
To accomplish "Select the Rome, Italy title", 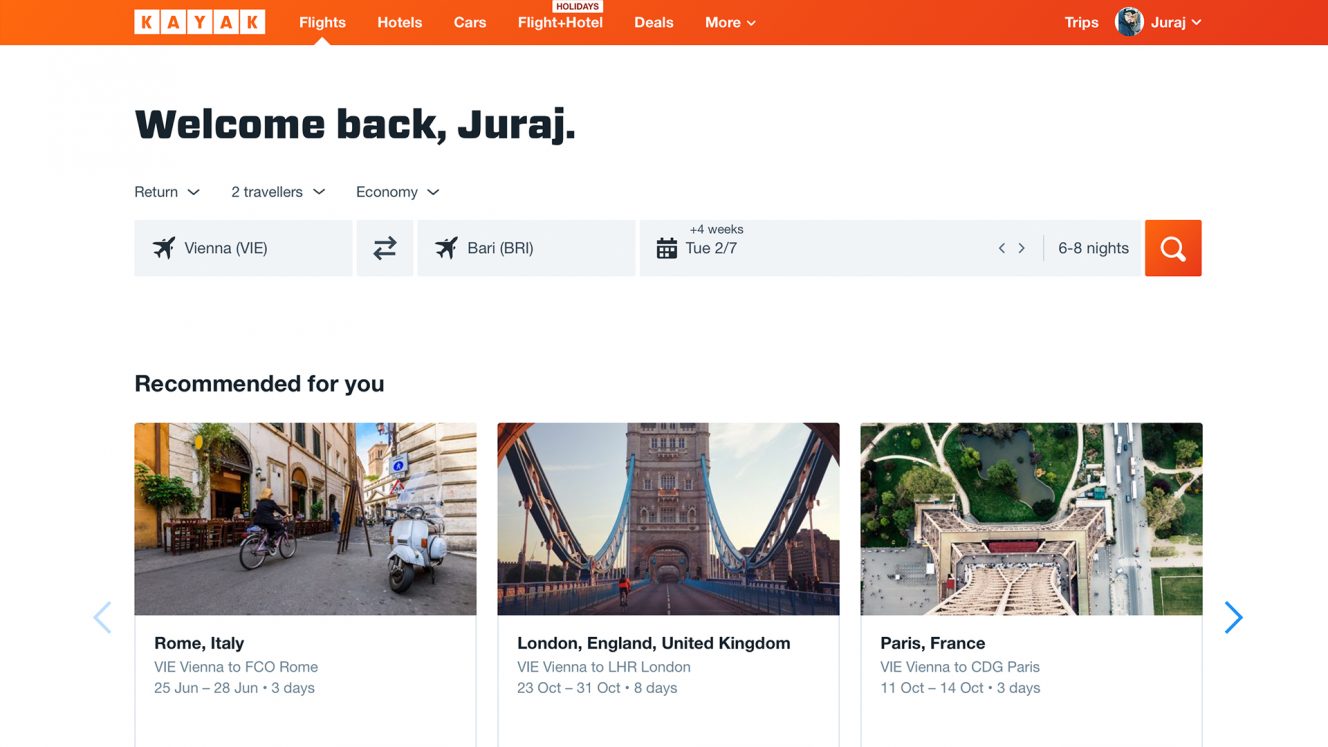I will pos(199,643).
